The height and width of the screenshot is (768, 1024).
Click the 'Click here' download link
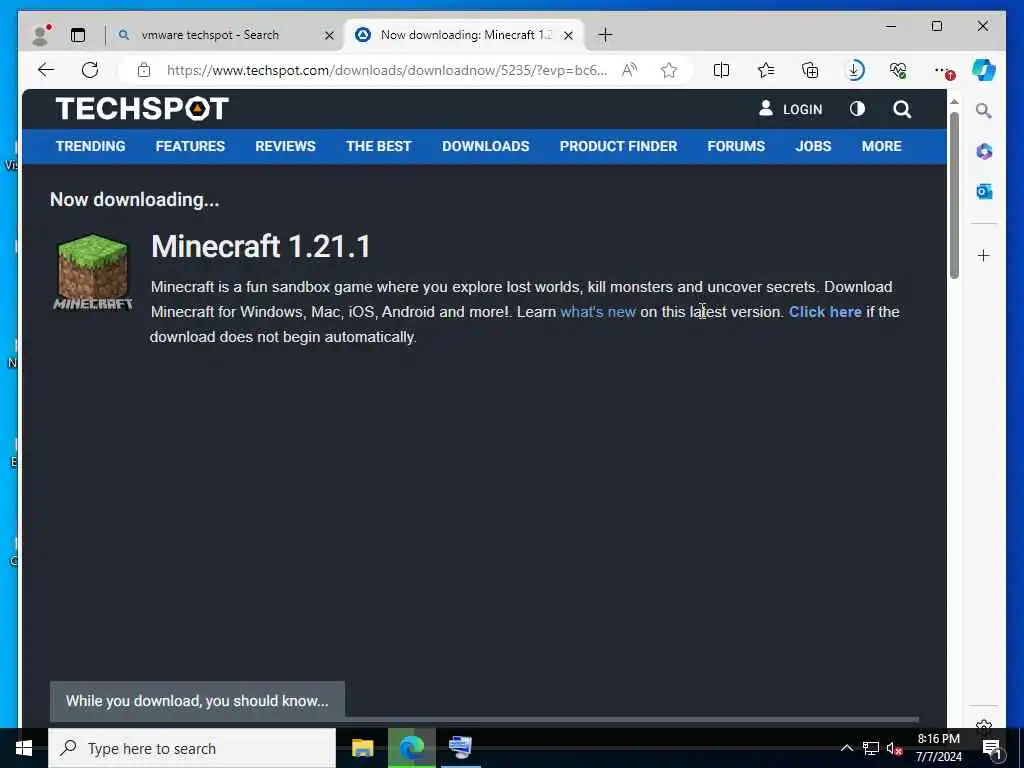(x=825, y=312)
